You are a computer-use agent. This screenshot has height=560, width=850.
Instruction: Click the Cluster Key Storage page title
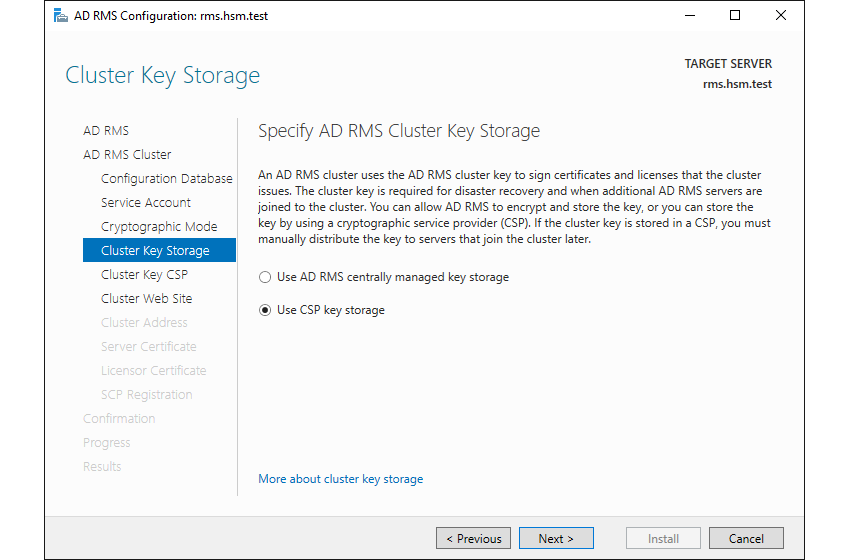click(163, 75)
